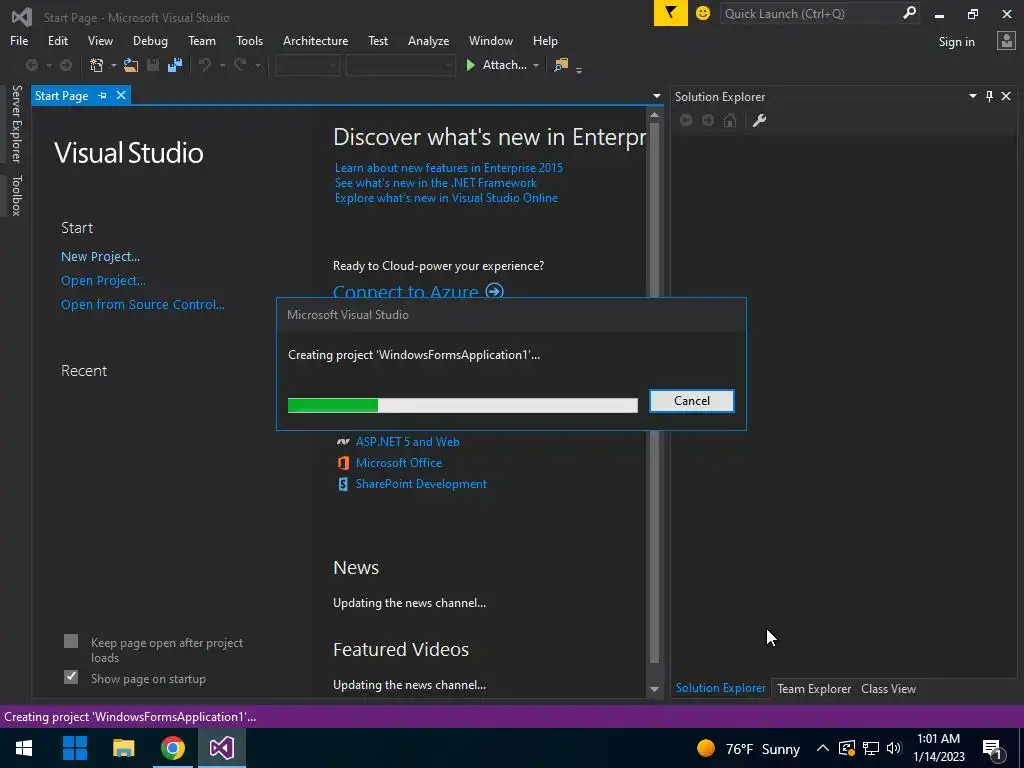Image resolution: width=1024 pixels, height=768 pixels.
Task: Click Learn about new features in Enterprise 2015
Action: 449,168
